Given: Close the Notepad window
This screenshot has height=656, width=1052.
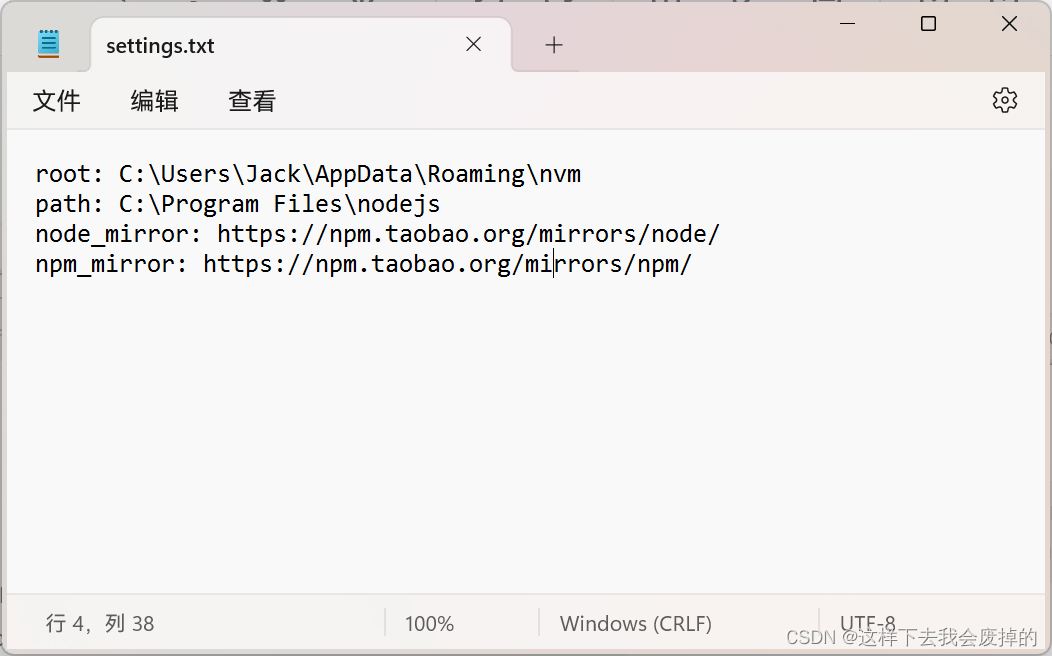Looking at the screenshot, I should pos(1009,23).
